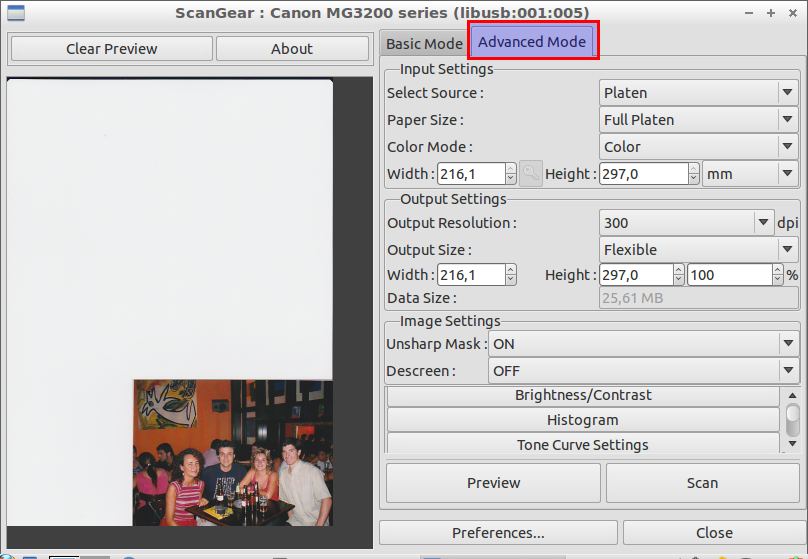Screen dimensions: 808x559
Task: Expand the Paper Size dropdown
Action: point(698,120)
